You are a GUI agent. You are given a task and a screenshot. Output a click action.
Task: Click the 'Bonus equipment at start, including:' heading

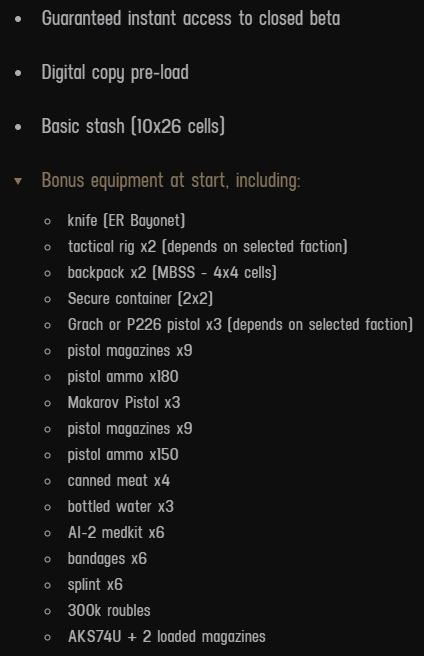click(171, 180)
